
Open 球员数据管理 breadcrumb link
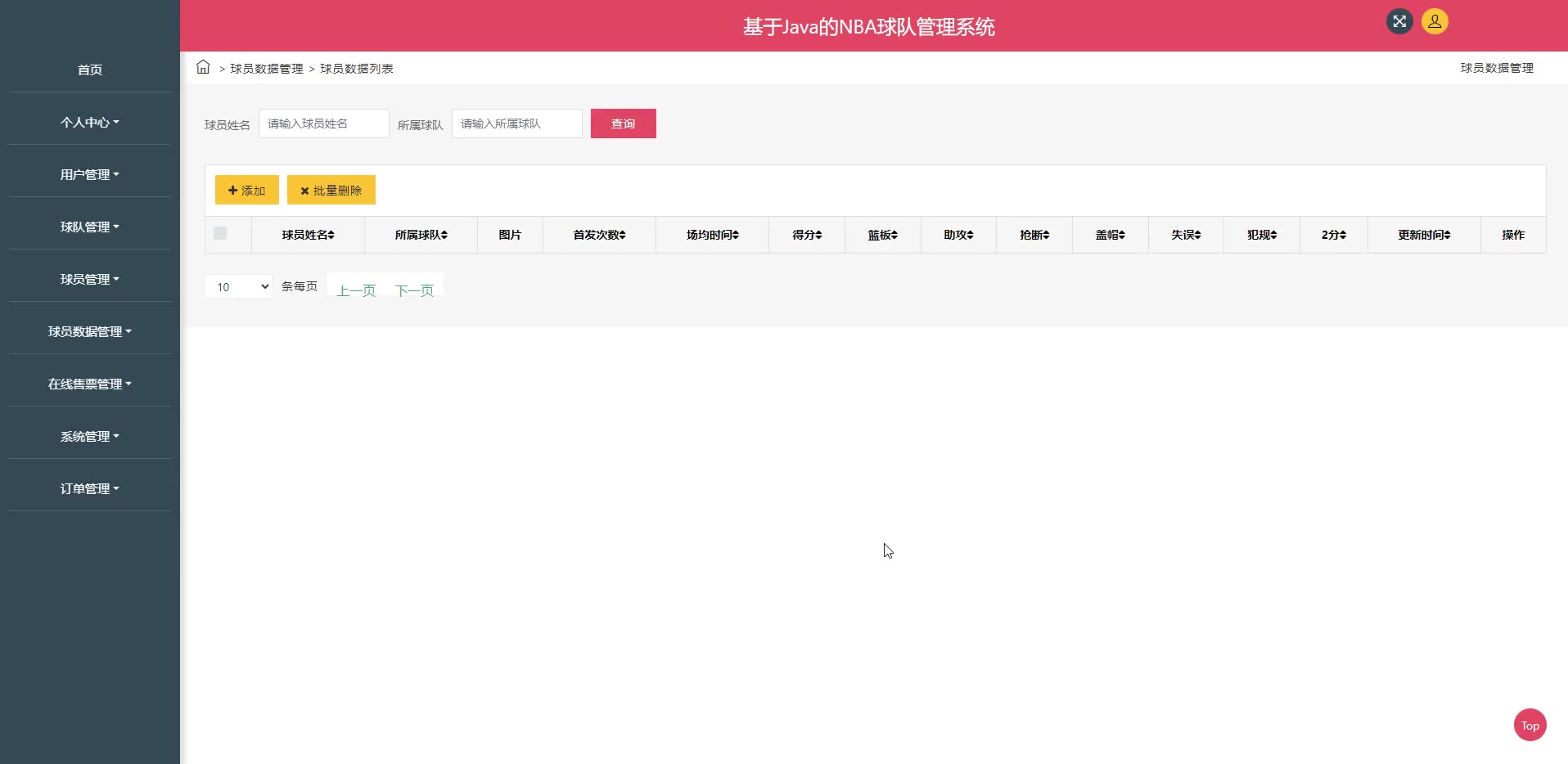click(x=267, y=69)
